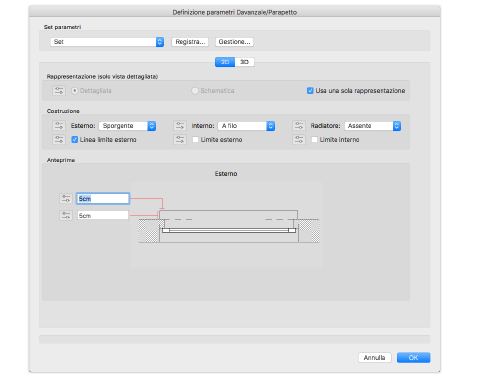Image resolution: width=477 pixels, height=378 pixels.
Task: Click the Registra... button
Action: coord(190,42)
